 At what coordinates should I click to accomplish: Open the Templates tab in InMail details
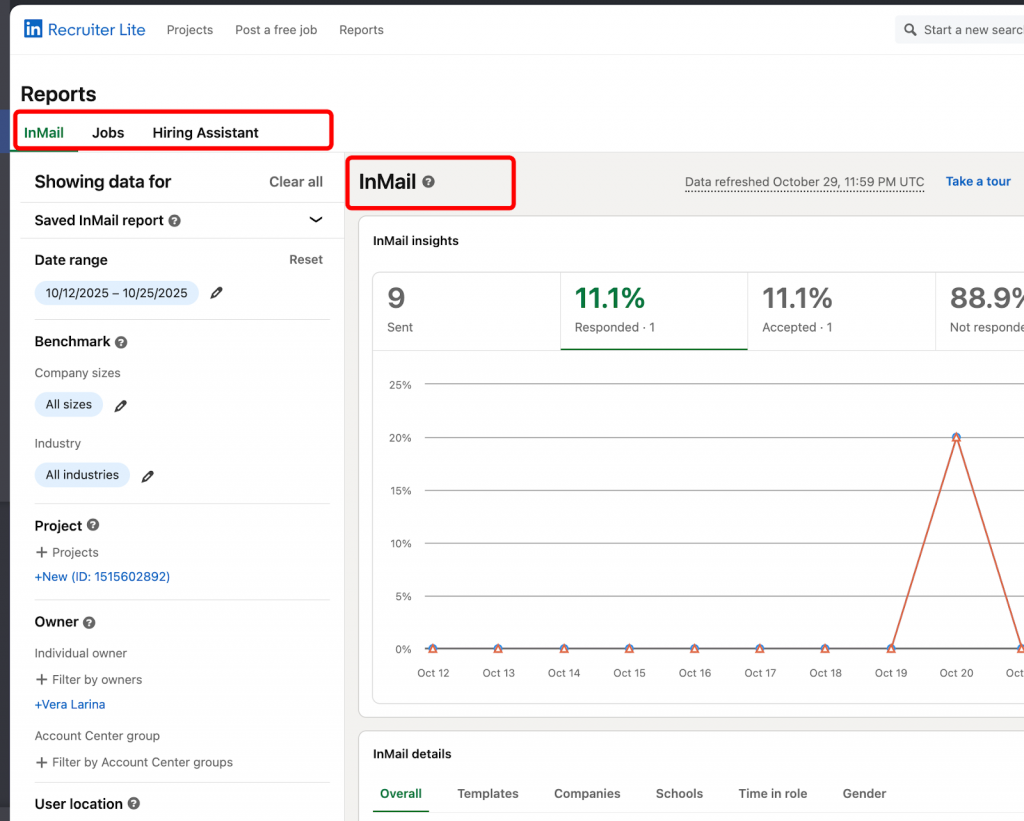488,793
